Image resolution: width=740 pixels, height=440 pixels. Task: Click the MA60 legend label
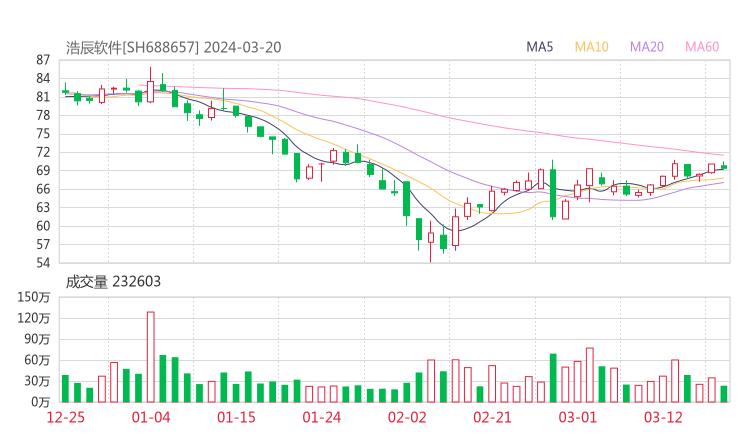pos(702,47)
